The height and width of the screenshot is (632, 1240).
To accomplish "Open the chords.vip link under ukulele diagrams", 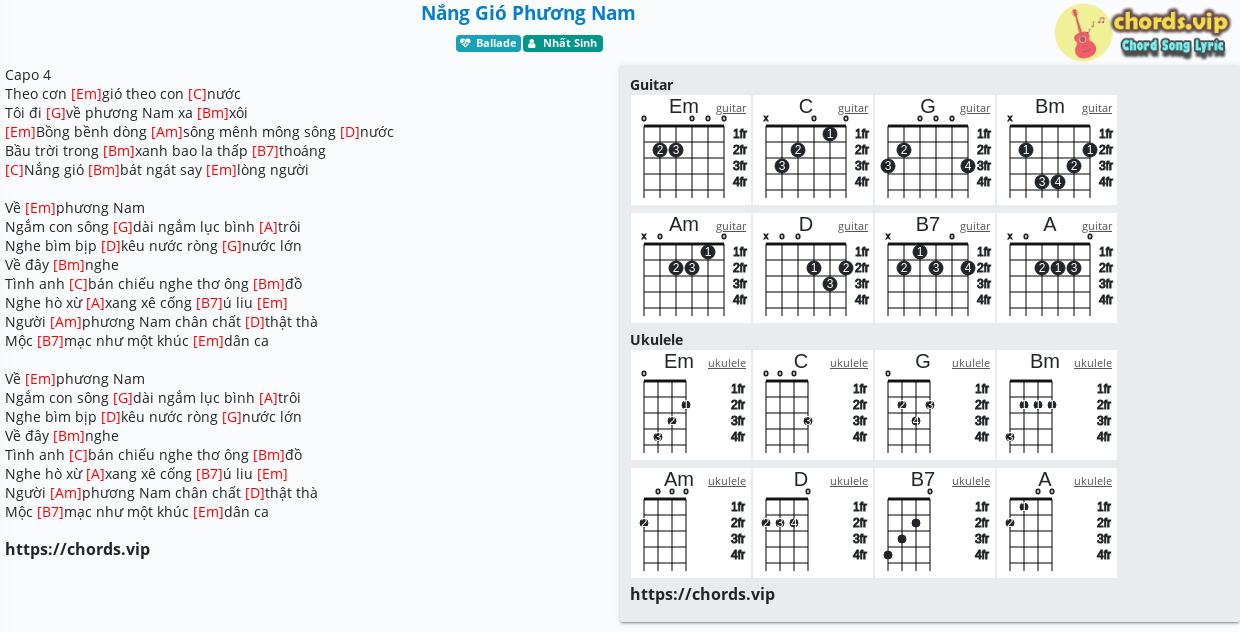I will pyautogui.click(x=702, y=594).
